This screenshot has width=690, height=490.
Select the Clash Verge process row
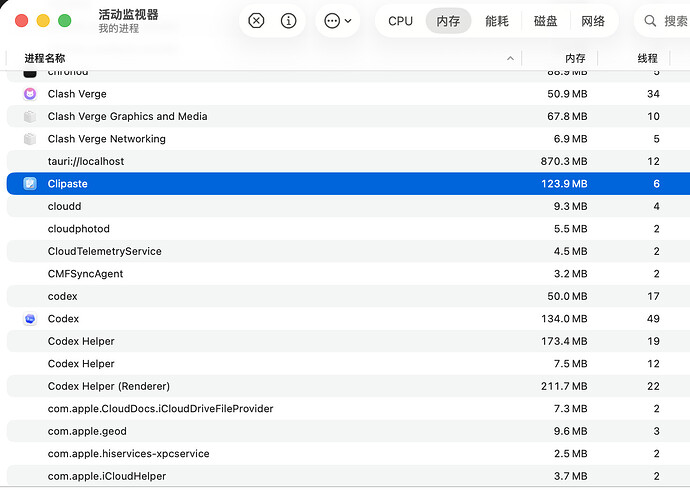(348, 94)
